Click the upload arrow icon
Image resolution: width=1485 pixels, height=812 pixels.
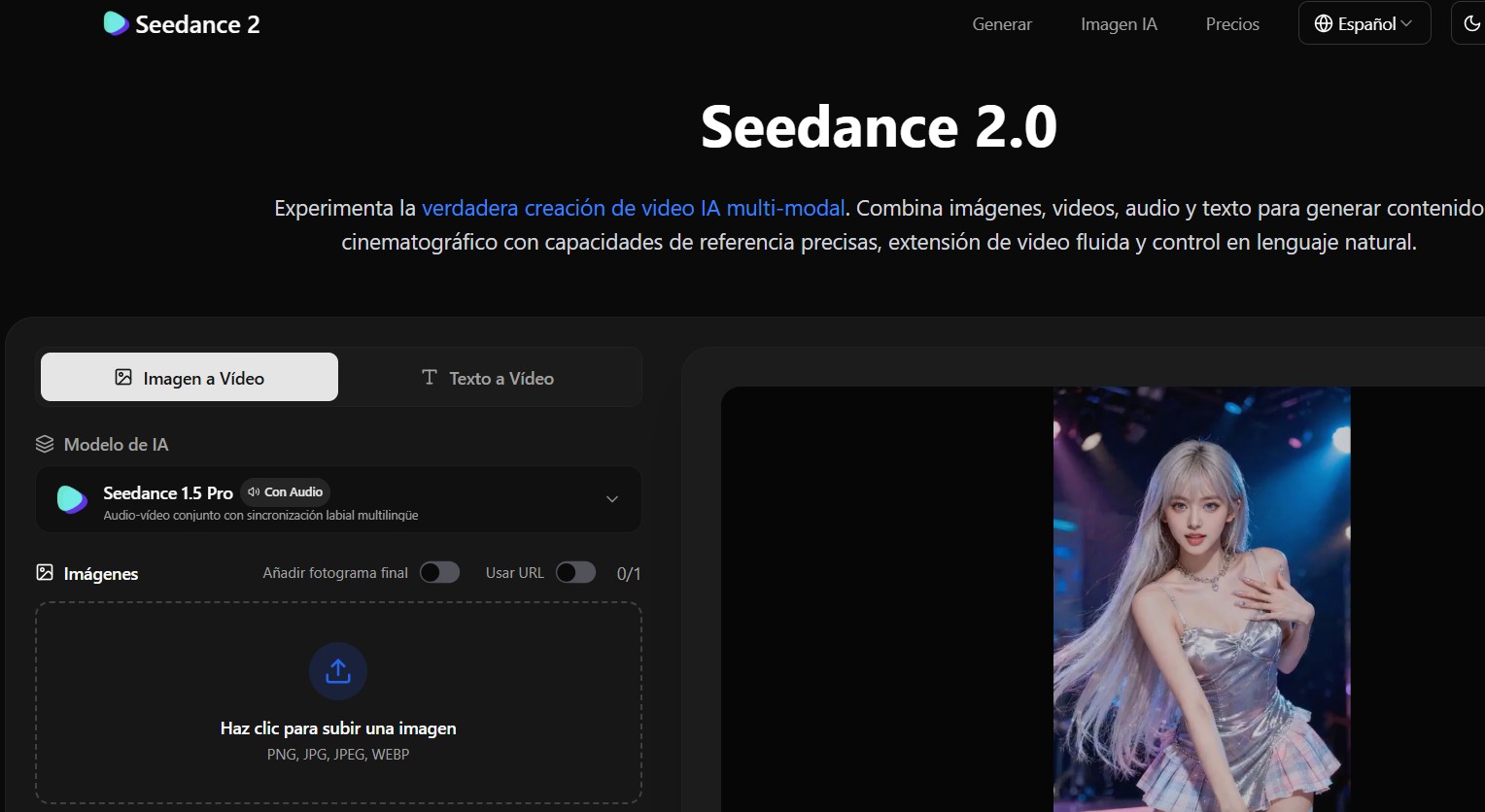[x=337, y=670]
